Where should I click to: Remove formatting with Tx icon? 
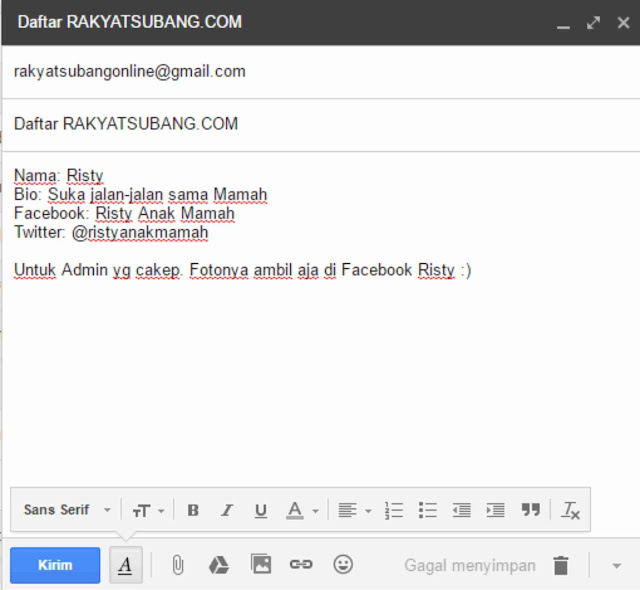[x=571, y=510]
